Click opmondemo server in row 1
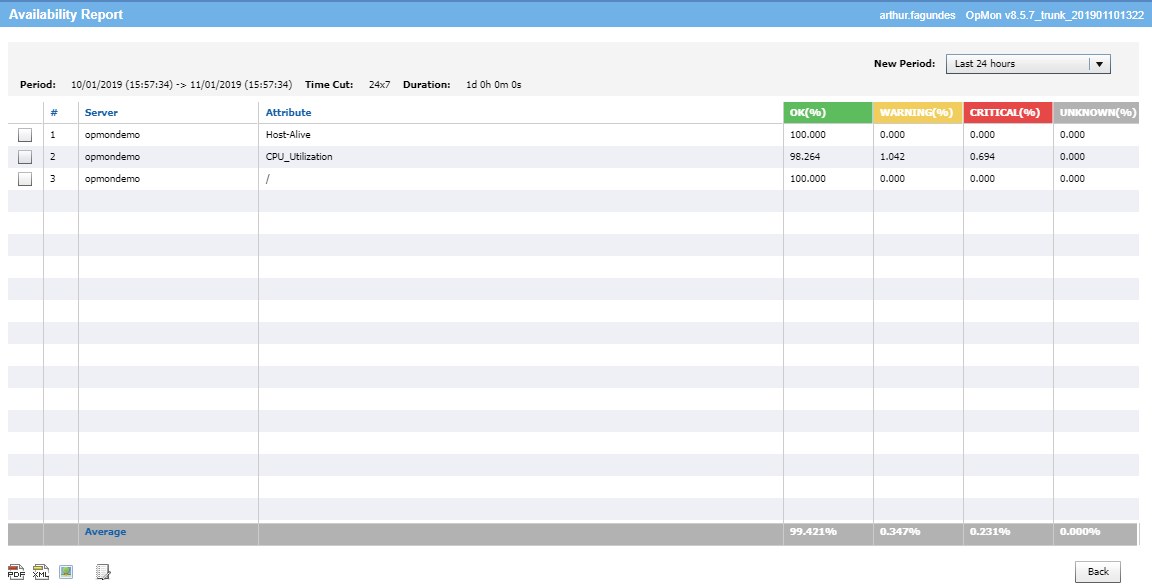 (x=112, y=135)
